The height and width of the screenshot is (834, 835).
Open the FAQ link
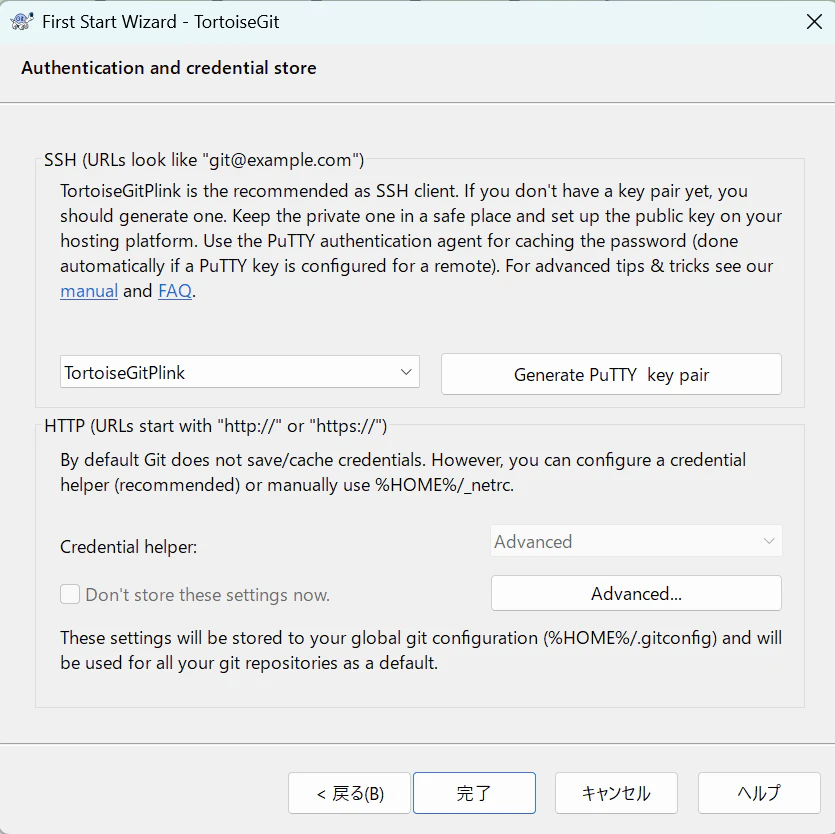tap(175, 291)
